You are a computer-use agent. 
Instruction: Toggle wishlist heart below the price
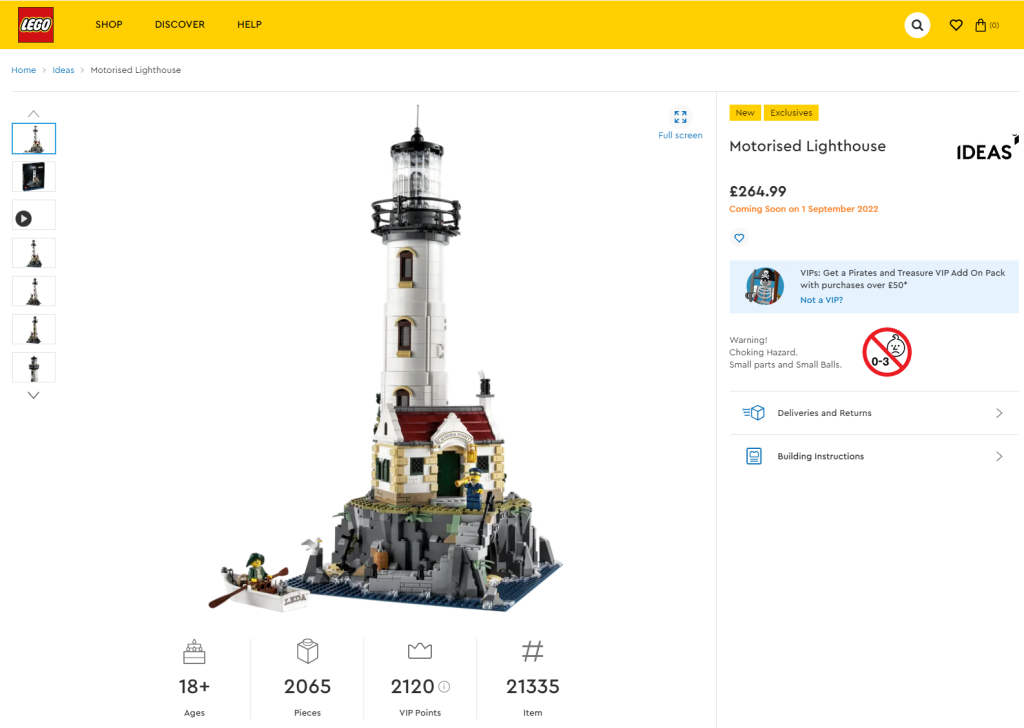pos(739,238)
